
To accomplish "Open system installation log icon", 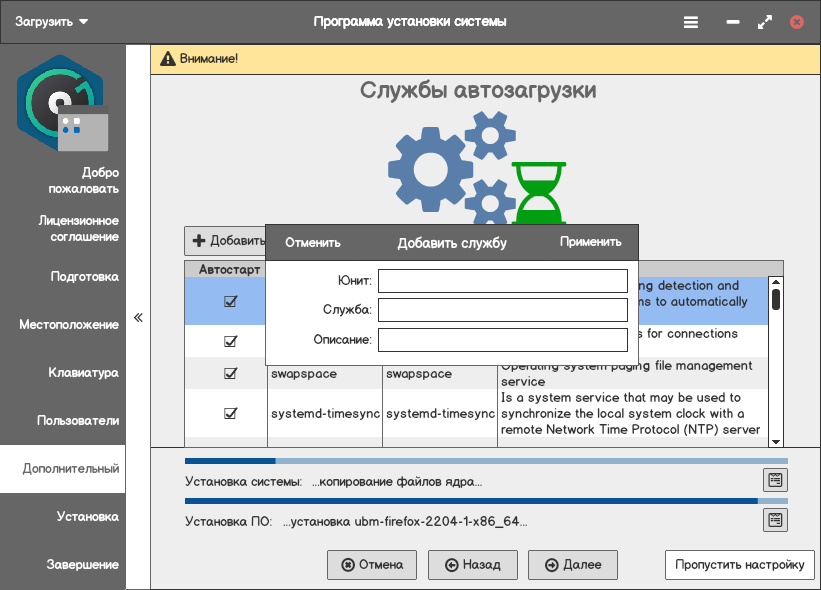I will (775, 480).
